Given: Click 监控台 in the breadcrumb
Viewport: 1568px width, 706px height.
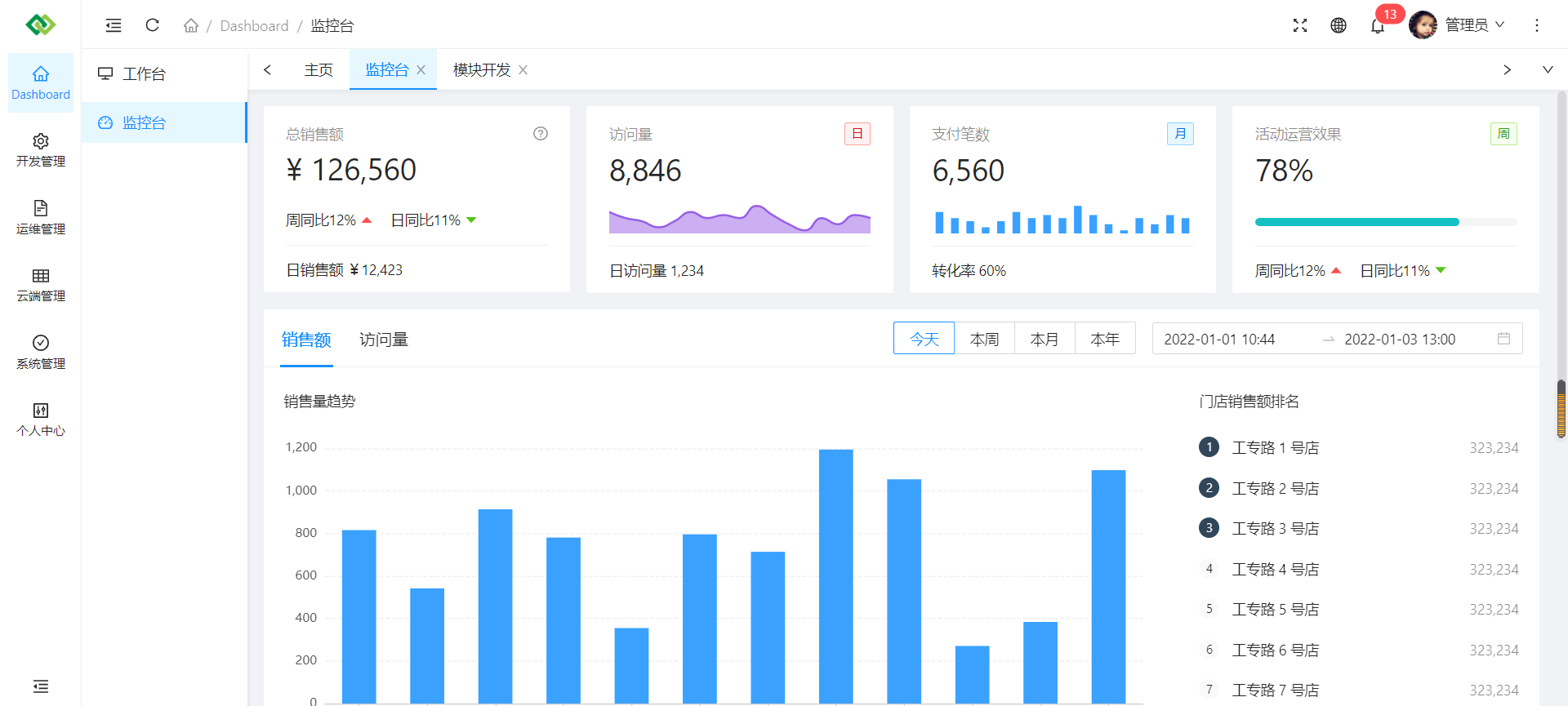Looking at the screenshot, I should (x=332, y=25).
